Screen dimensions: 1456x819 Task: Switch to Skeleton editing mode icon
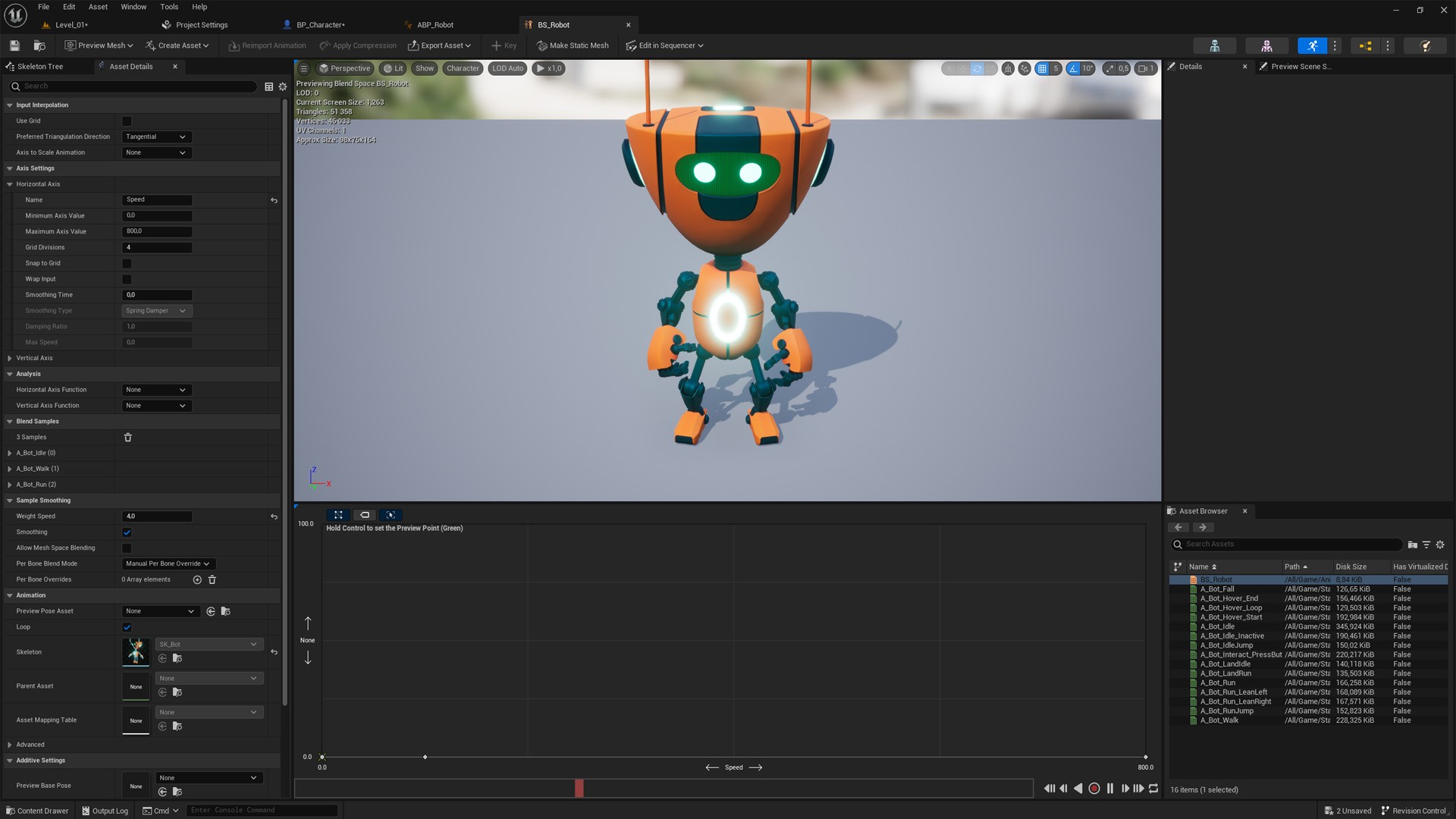1214,45
